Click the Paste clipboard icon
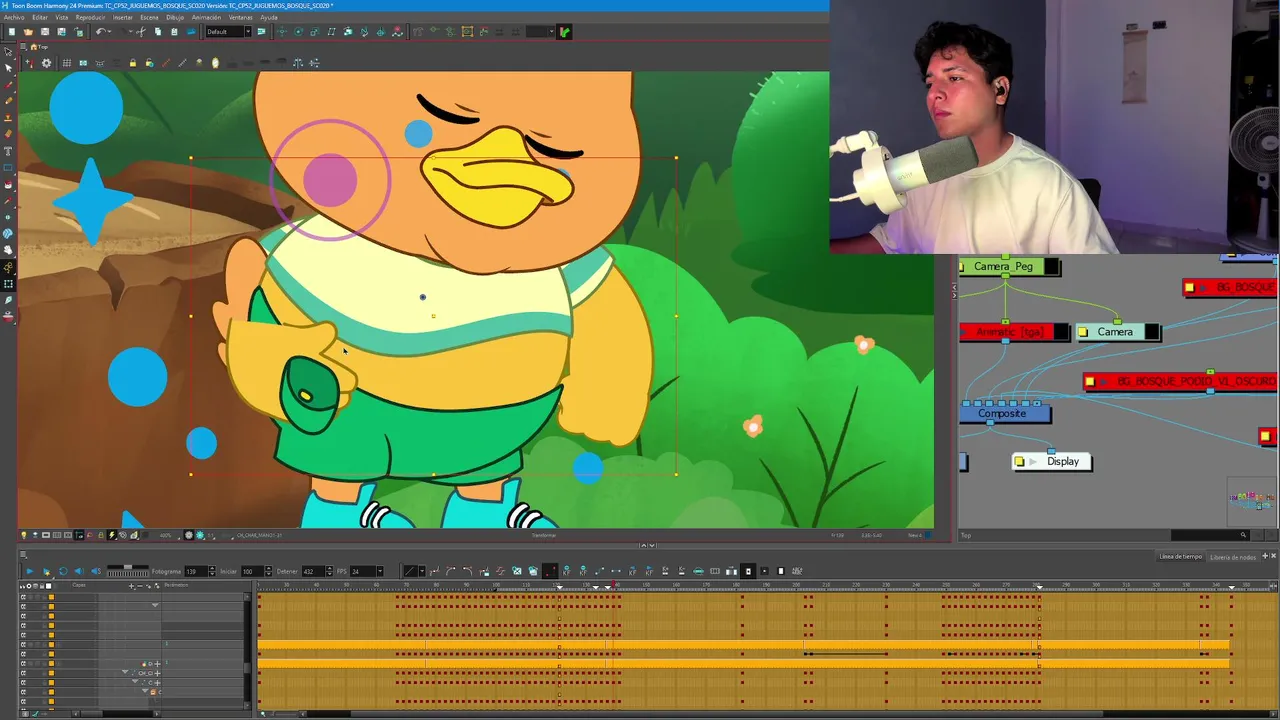Screen dimensions: 1280x720 click(x=174, y=32)
